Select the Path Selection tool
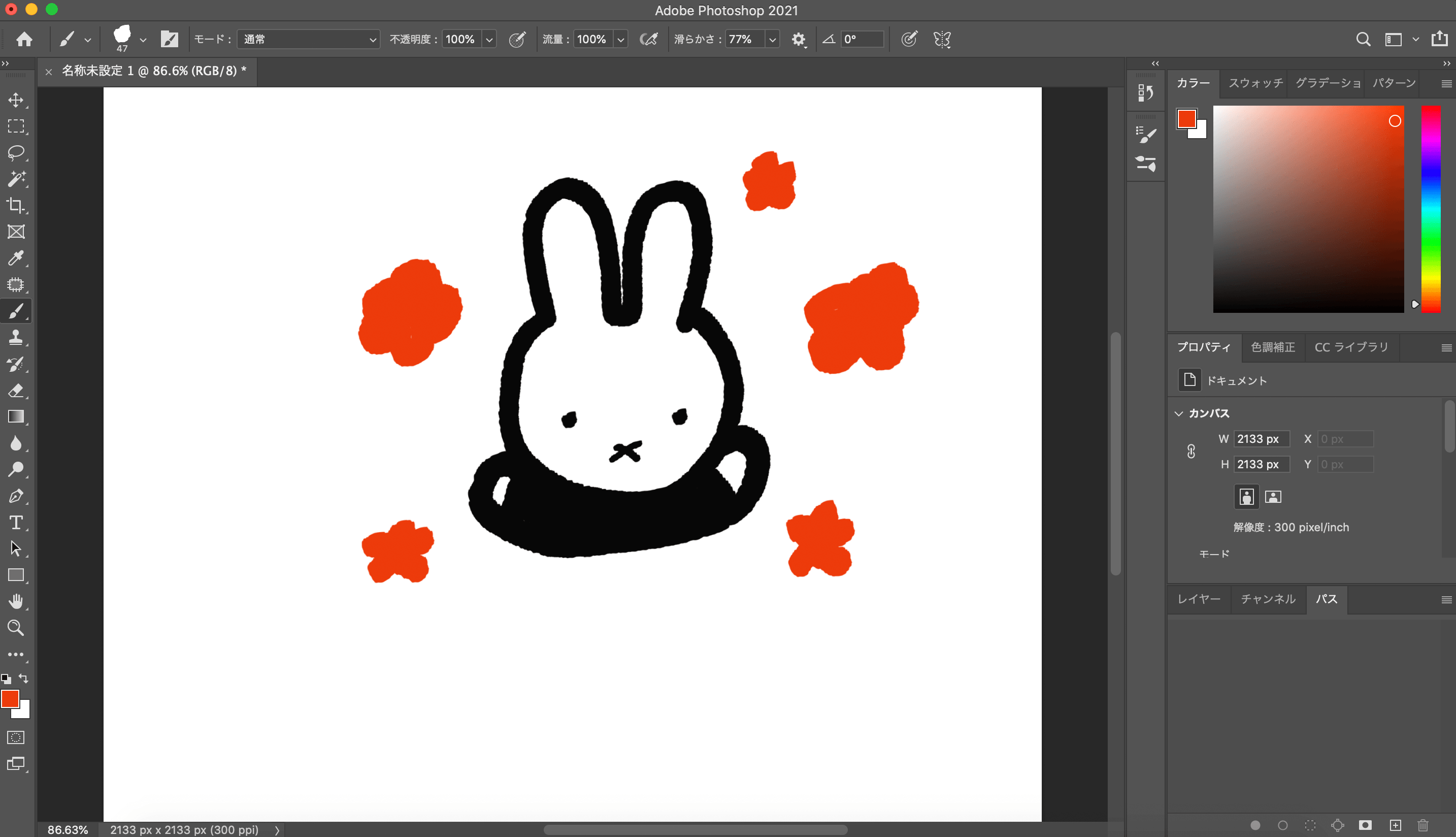Image resolution: width=1456 pixels, height=837 pixels. pyautogui.click(x=16, y=550)
